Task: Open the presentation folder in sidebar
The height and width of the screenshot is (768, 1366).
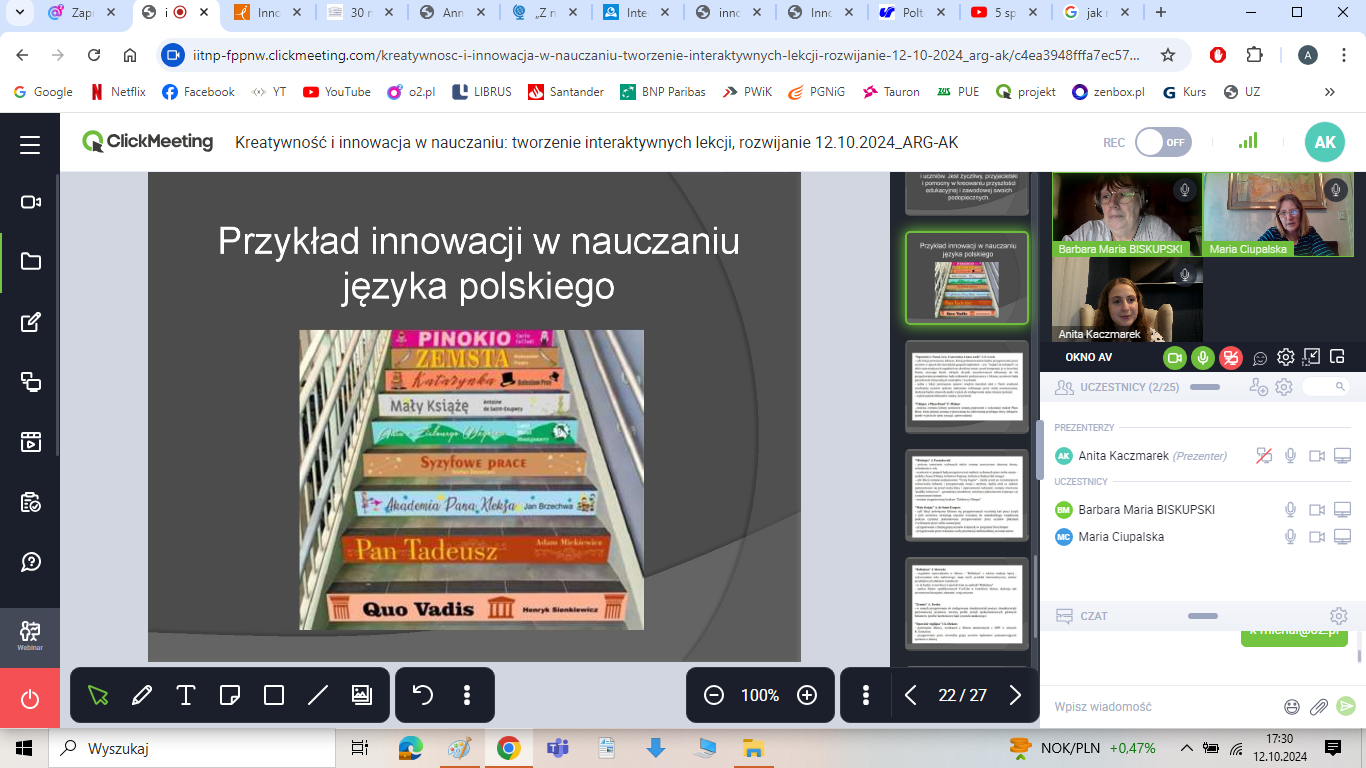Action: click(x=30, y=261)
